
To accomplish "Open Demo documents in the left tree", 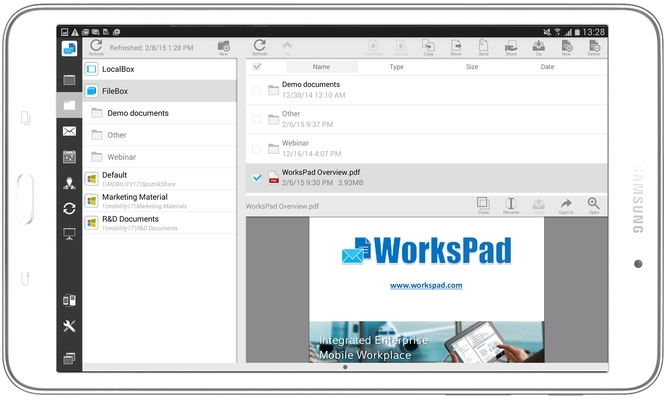I will 160,113.
